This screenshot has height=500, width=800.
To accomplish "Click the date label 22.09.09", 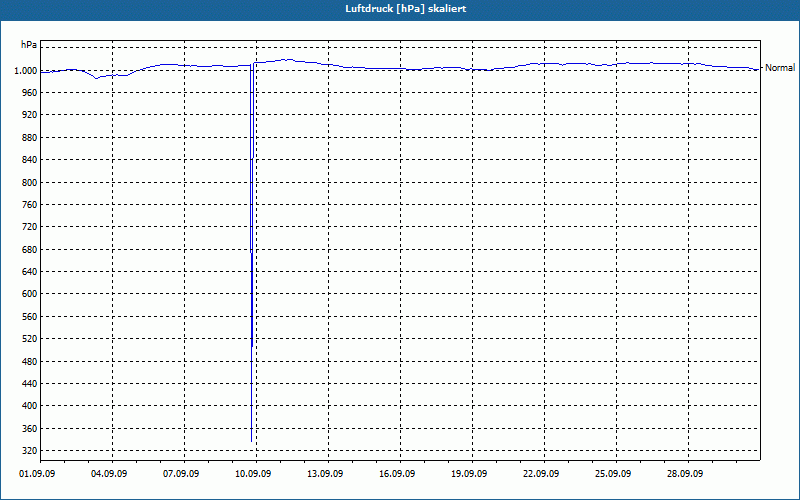I will 541,474.
